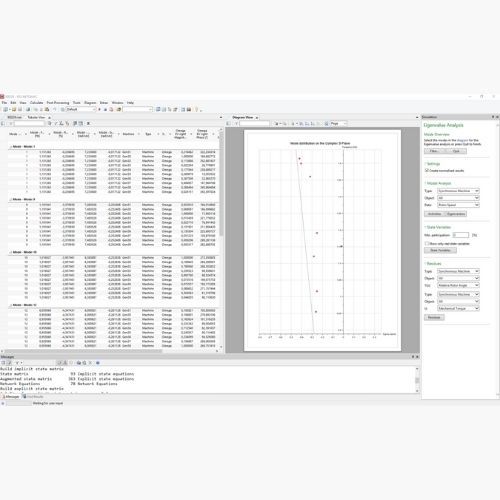500x500 pixels.
Task: Click the undo arrow icon in main toolbar
Action: [55, 109]
